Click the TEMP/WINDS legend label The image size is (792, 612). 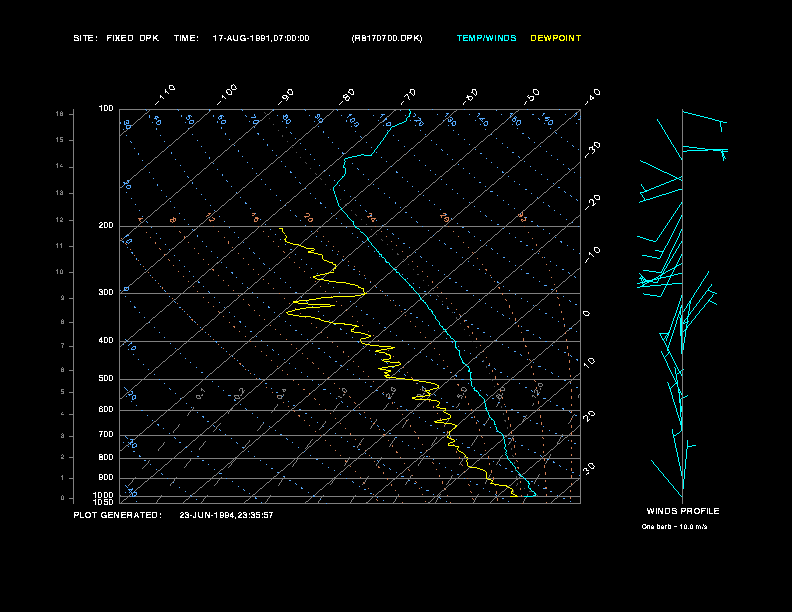[x=486, y=38]
